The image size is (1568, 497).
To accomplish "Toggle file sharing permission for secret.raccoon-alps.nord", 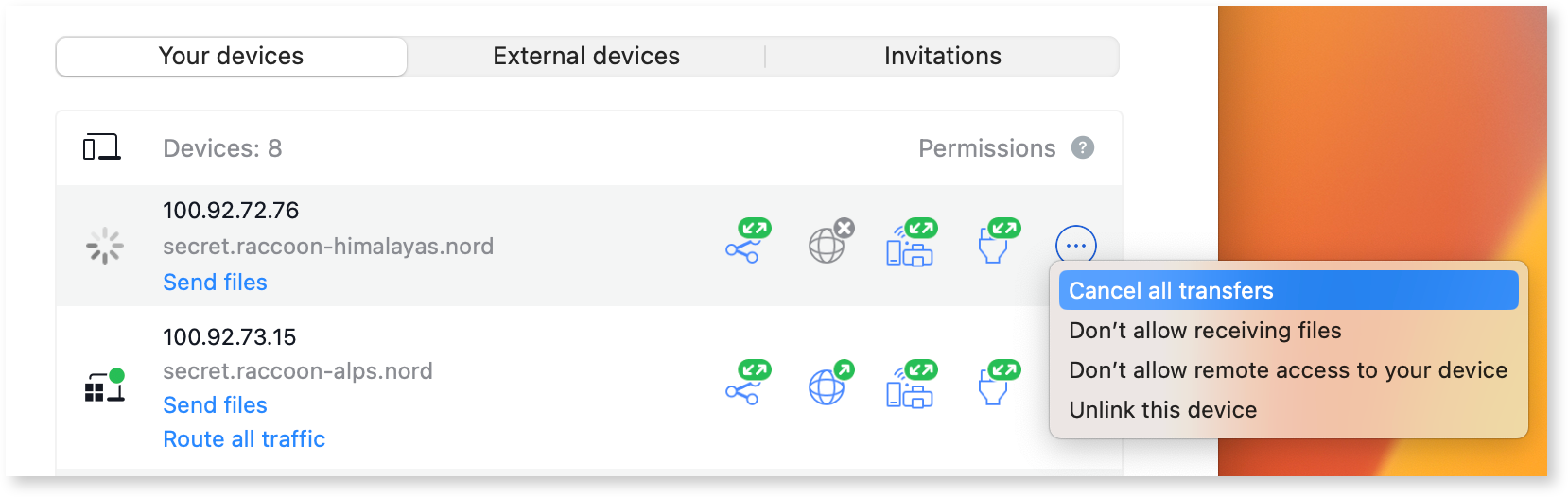I will tap(746, 384).
